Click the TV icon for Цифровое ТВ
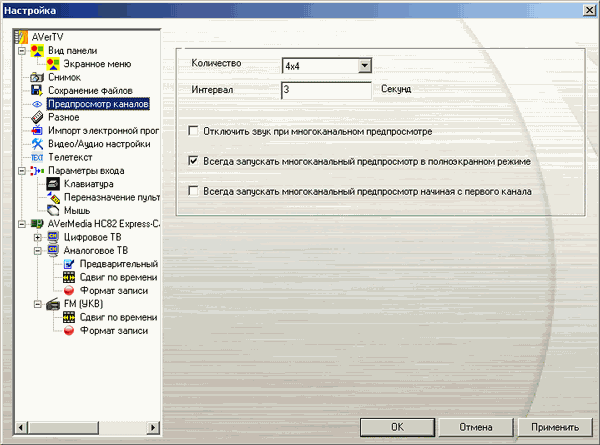Screen dimensions: 600x445 [54, 238]
